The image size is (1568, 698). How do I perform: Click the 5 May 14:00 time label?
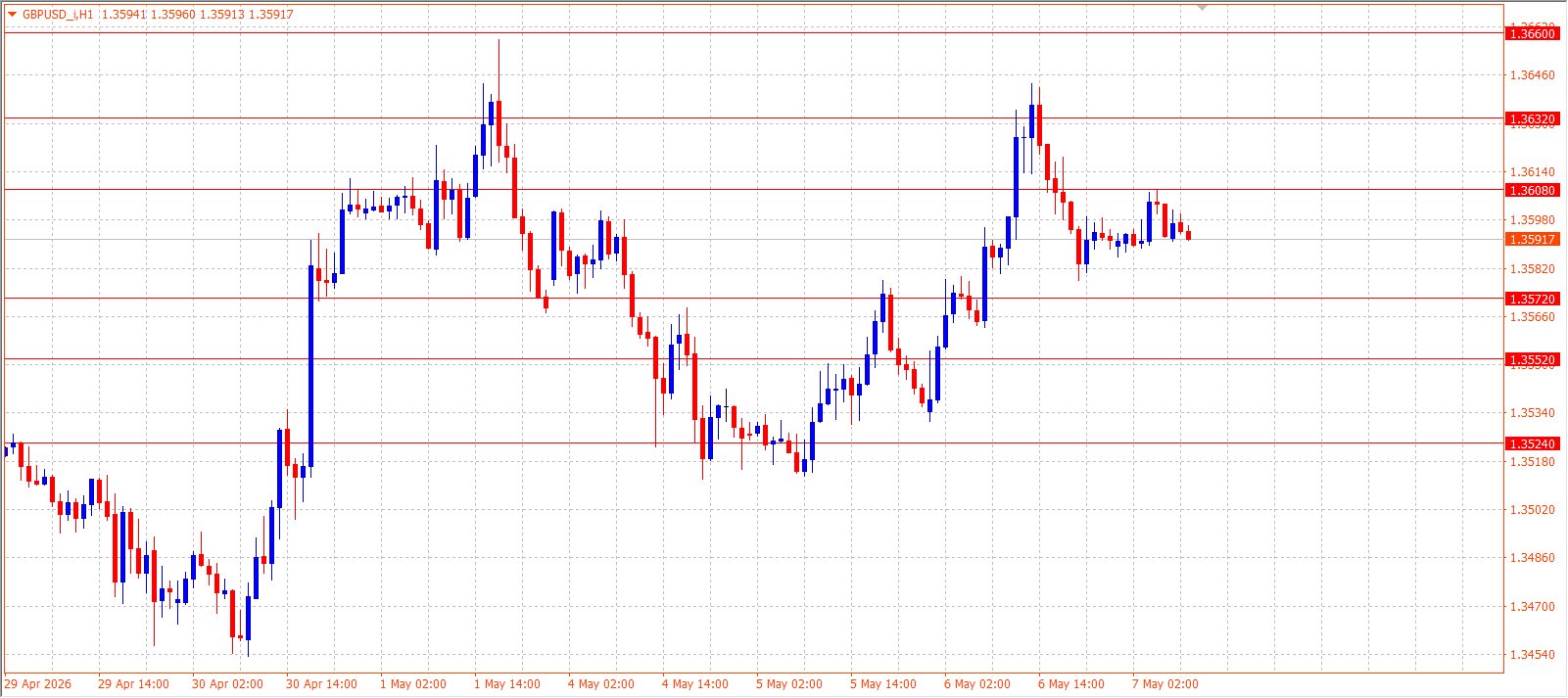(x=883, y=684)
